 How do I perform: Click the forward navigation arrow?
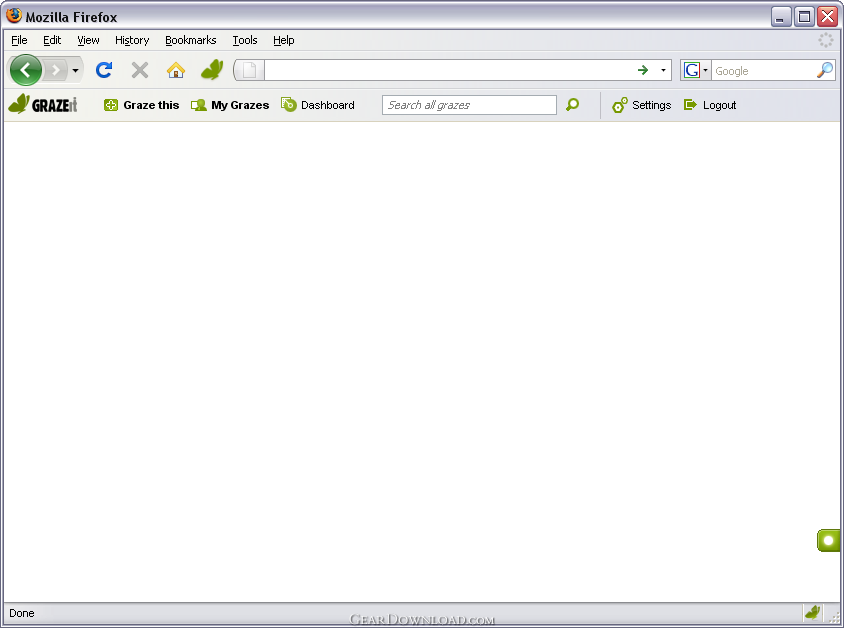click(x=55, y=70)
